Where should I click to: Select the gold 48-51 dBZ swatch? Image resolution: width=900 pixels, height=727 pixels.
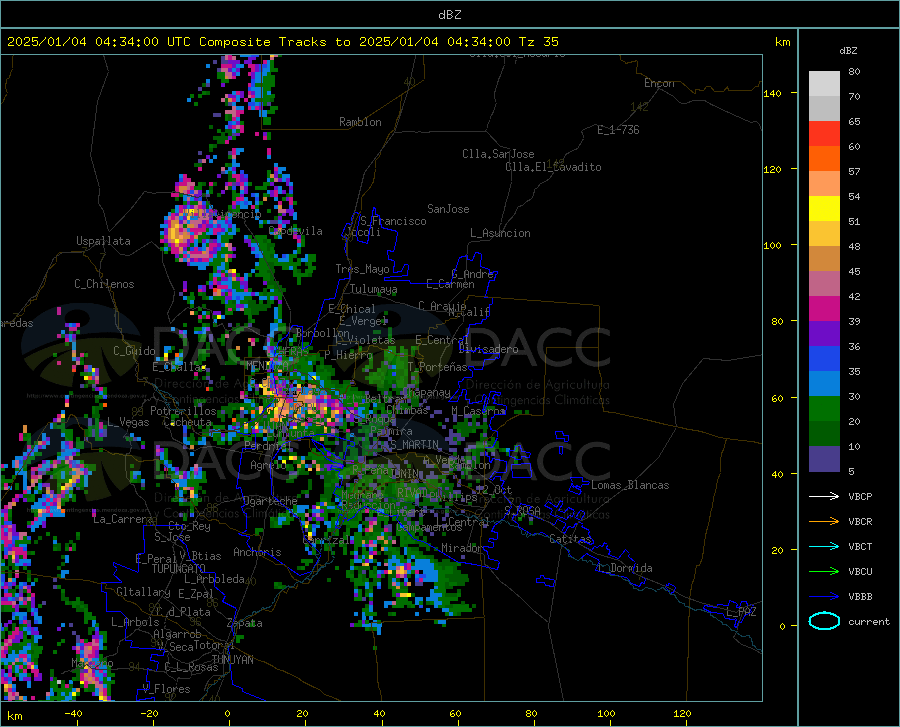(824, 234)
